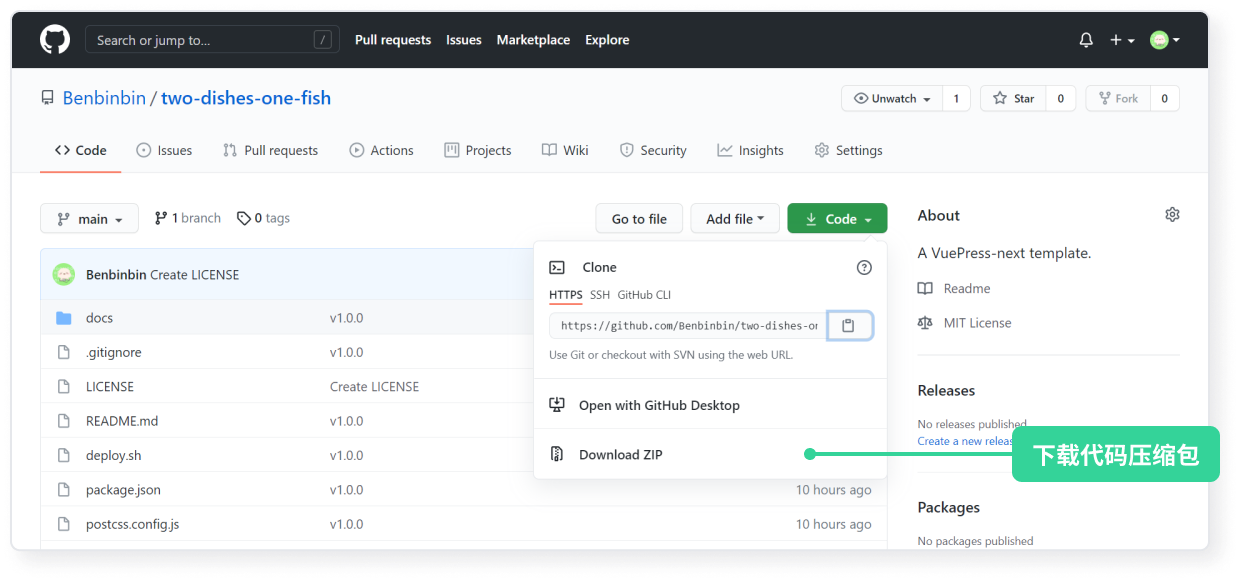Choose Download ZIP

710,454
